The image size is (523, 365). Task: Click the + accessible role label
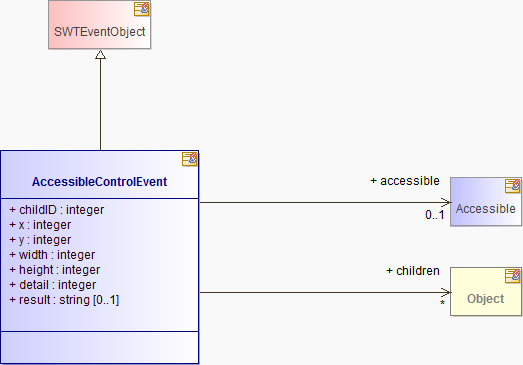[405, 181]
